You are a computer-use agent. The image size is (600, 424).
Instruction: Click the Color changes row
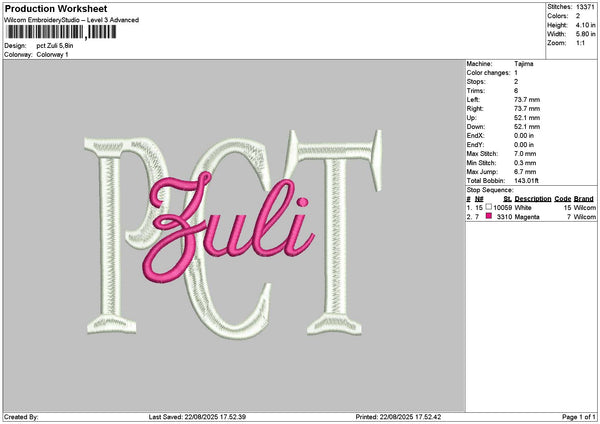[x=492, y=73]
